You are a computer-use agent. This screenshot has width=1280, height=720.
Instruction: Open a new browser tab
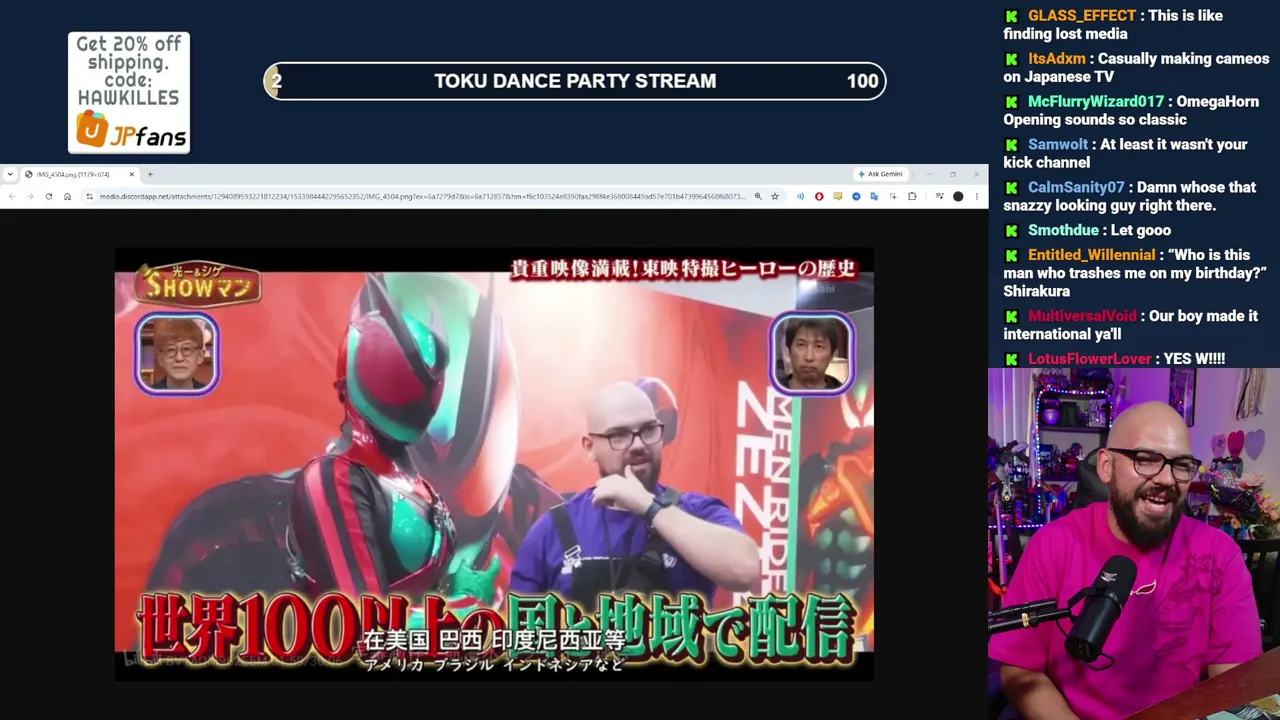tap(150, 175)
